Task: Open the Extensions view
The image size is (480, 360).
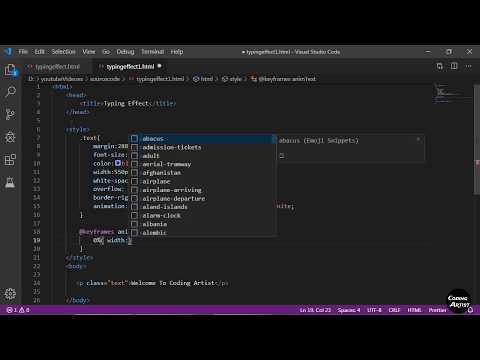Action: [x=10, y=160]
